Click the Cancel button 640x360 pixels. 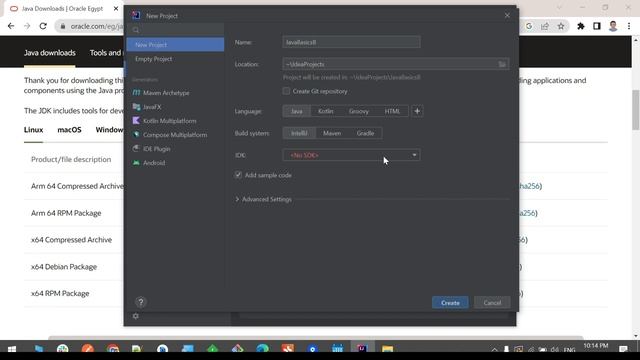tap(492, 303)
